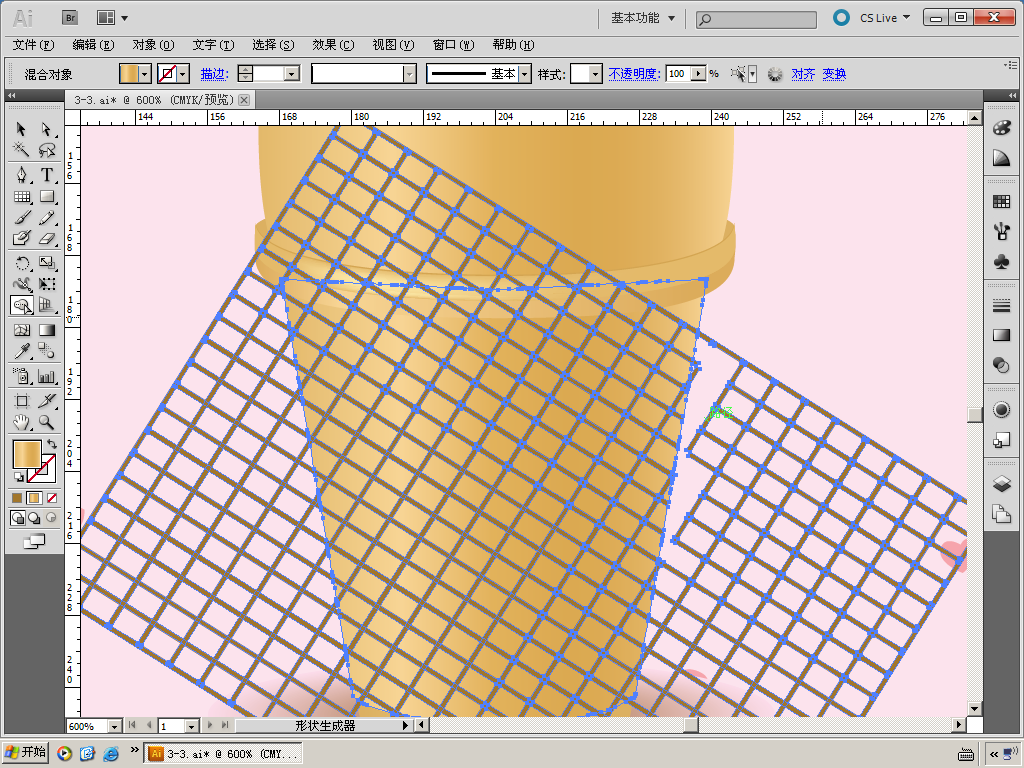Open the Transparency panel icon
The image size is (1024, 768).
[1001, 365]
